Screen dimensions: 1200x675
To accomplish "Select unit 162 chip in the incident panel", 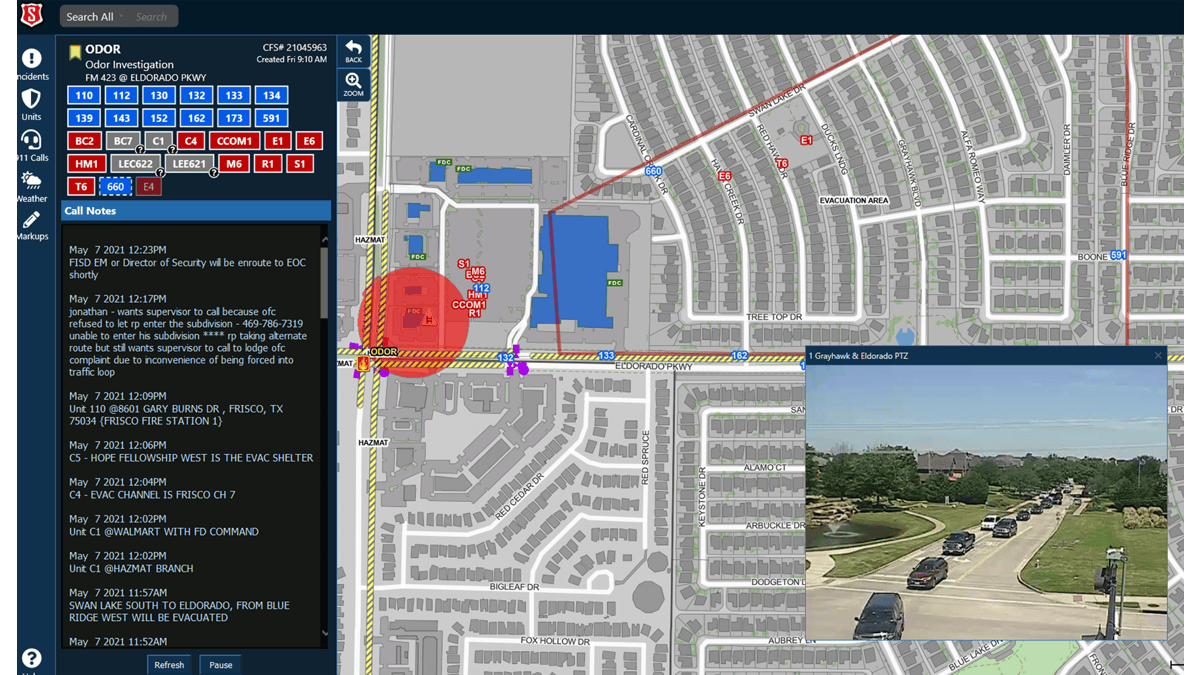I will (x=196, y=118).
